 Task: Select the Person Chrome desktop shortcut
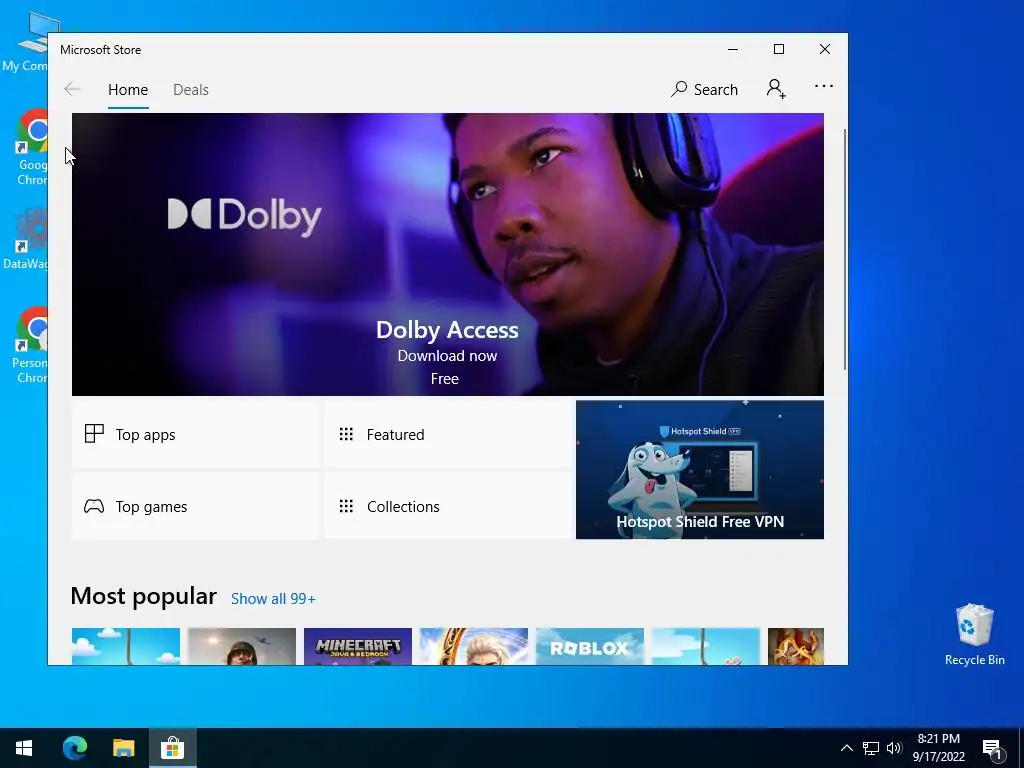coord(30,345)
